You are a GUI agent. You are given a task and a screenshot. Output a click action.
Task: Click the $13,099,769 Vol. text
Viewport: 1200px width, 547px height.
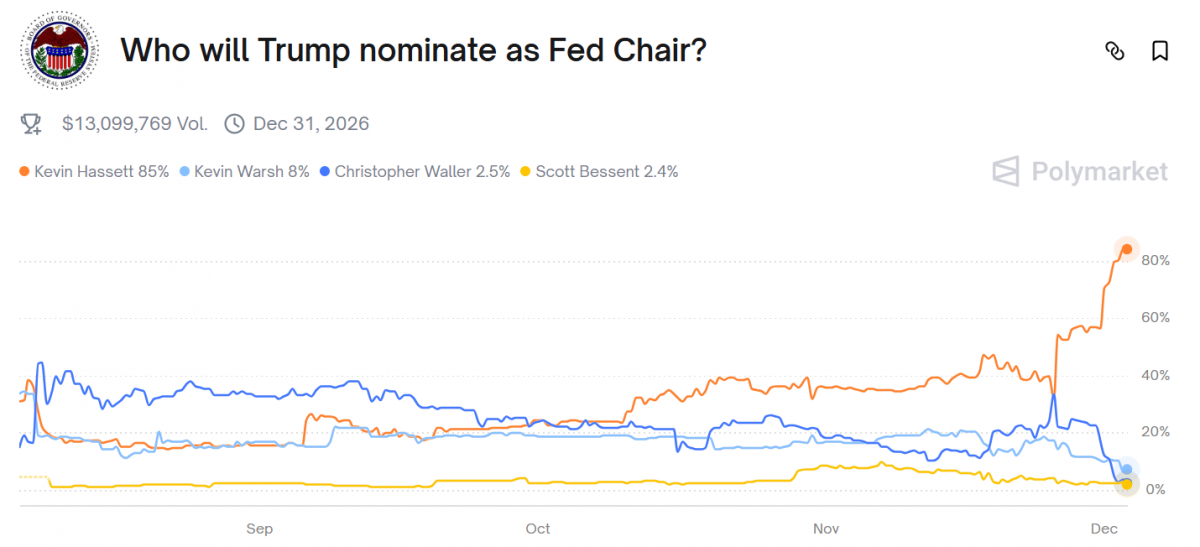click(135, 124)
